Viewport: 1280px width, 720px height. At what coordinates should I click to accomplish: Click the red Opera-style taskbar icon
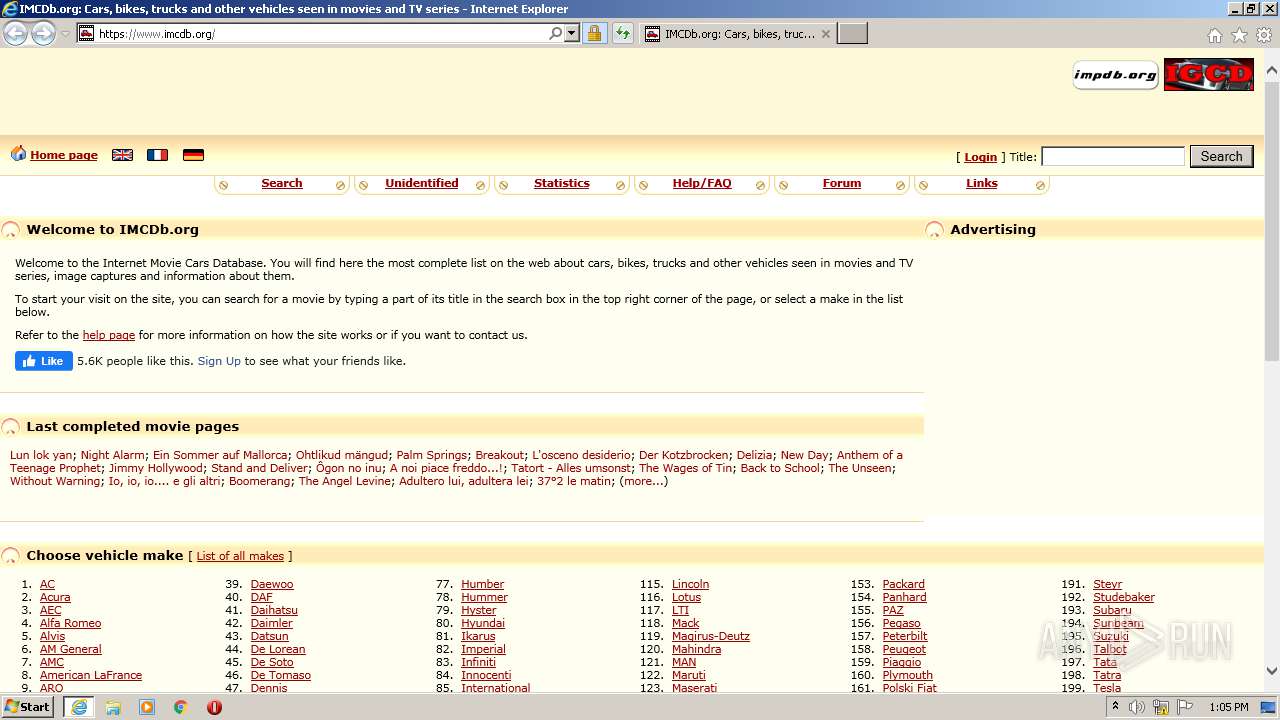(x=214, y=707)
